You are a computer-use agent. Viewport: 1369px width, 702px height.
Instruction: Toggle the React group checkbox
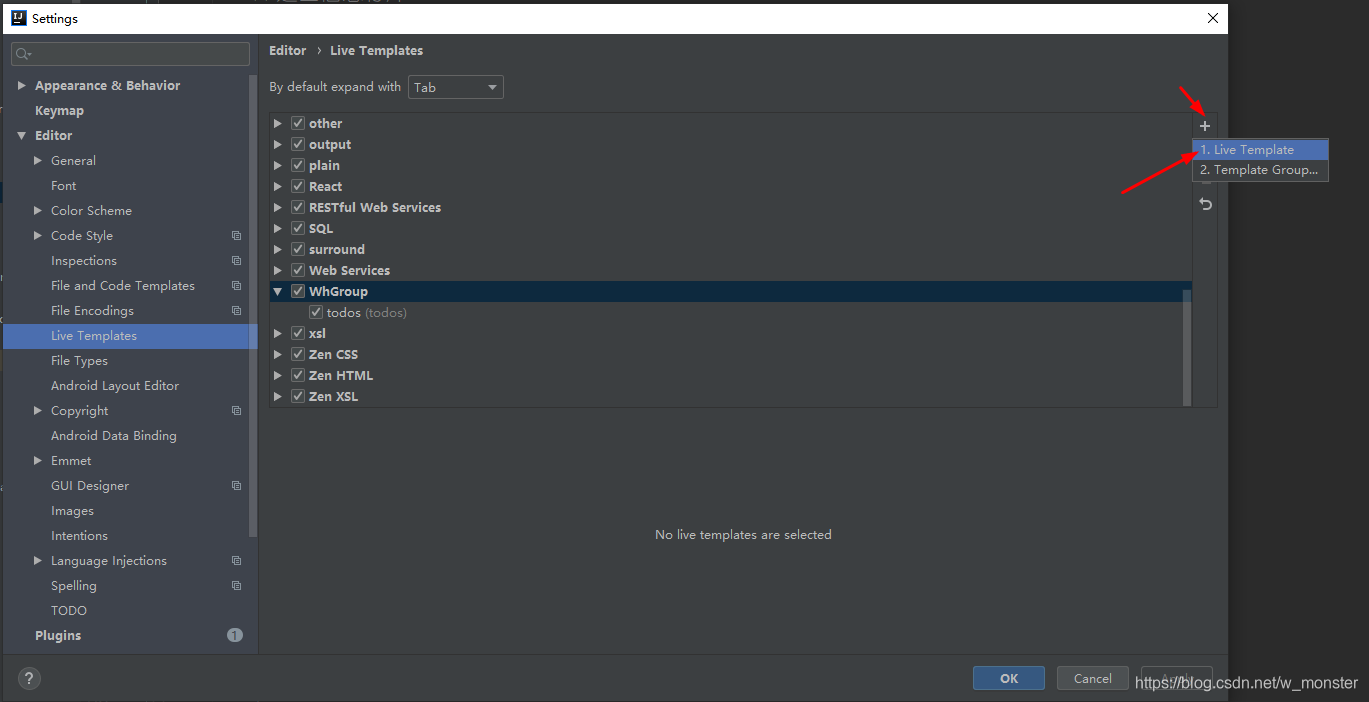click(298, 186)
